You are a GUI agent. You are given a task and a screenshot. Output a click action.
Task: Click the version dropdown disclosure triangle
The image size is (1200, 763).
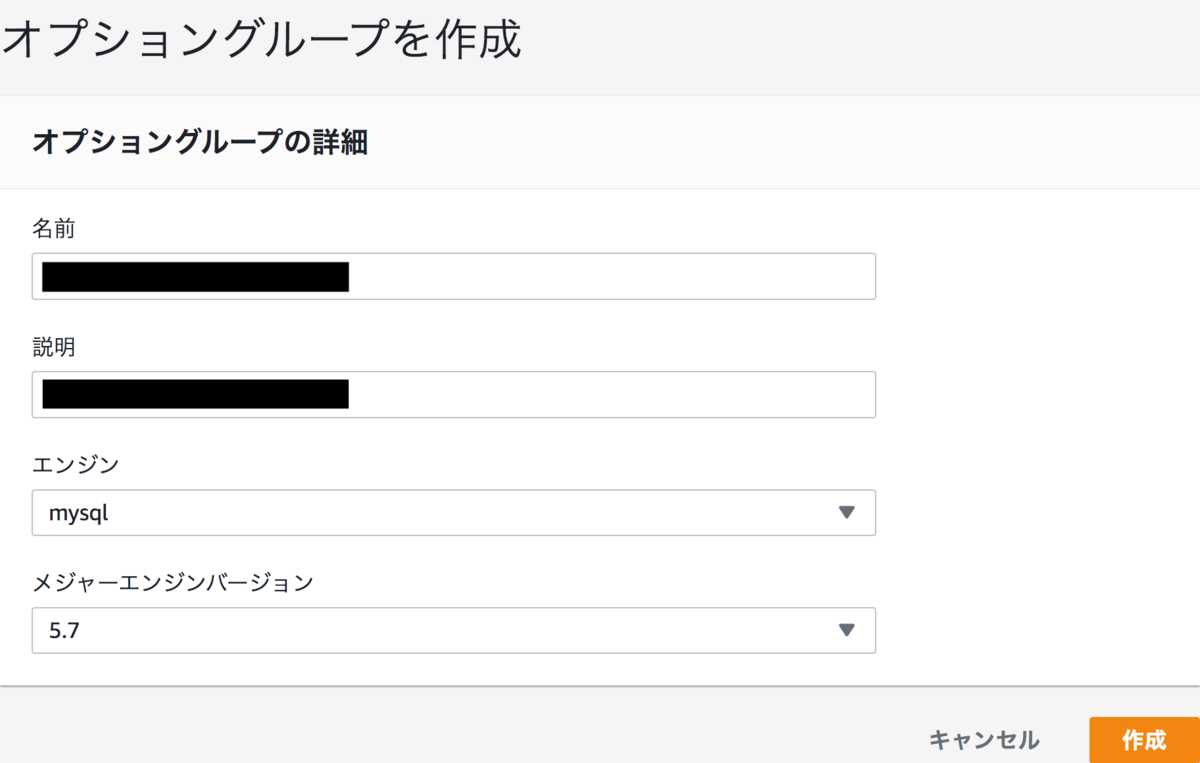[x=846, y=630]
